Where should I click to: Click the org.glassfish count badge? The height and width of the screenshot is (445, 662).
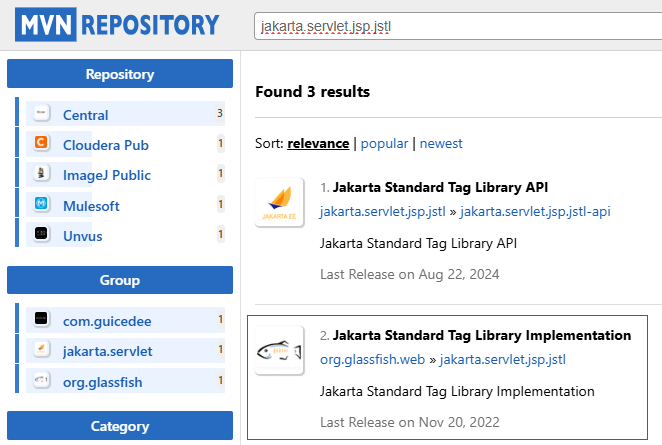tap(220, 380)
